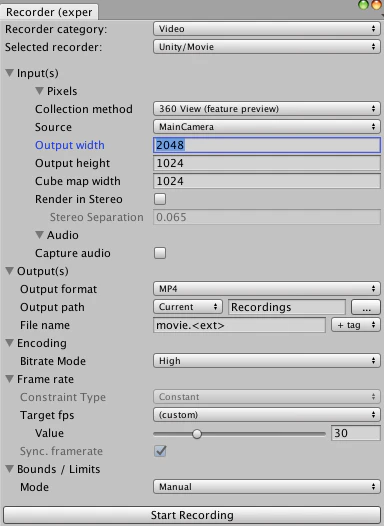Open the Selected recorder dropdown showing Unity/Movie
384x526 pixels.
tap(267, 47)
